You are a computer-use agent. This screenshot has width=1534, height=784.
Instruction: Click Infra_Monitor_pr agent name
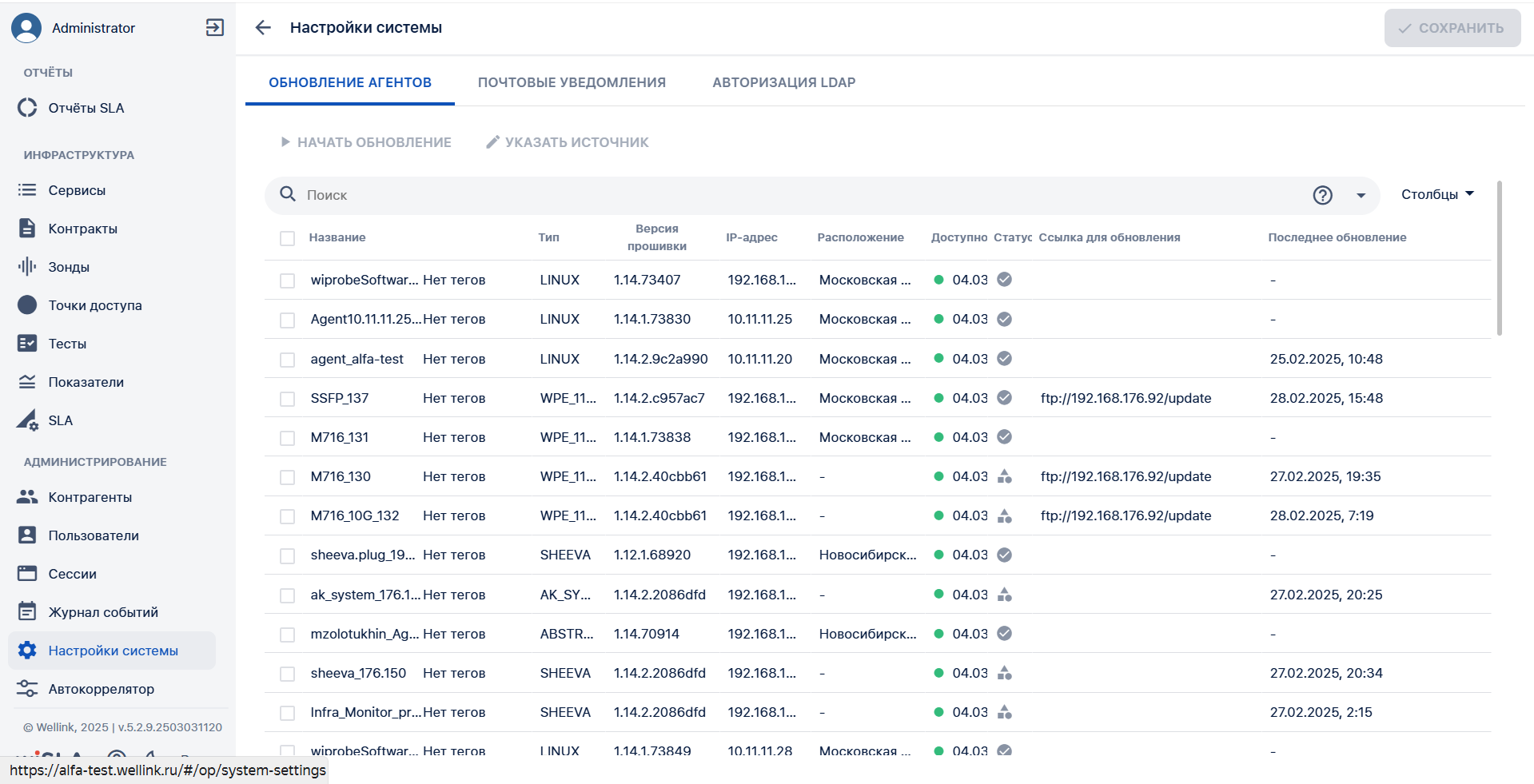tap(366, 712)
